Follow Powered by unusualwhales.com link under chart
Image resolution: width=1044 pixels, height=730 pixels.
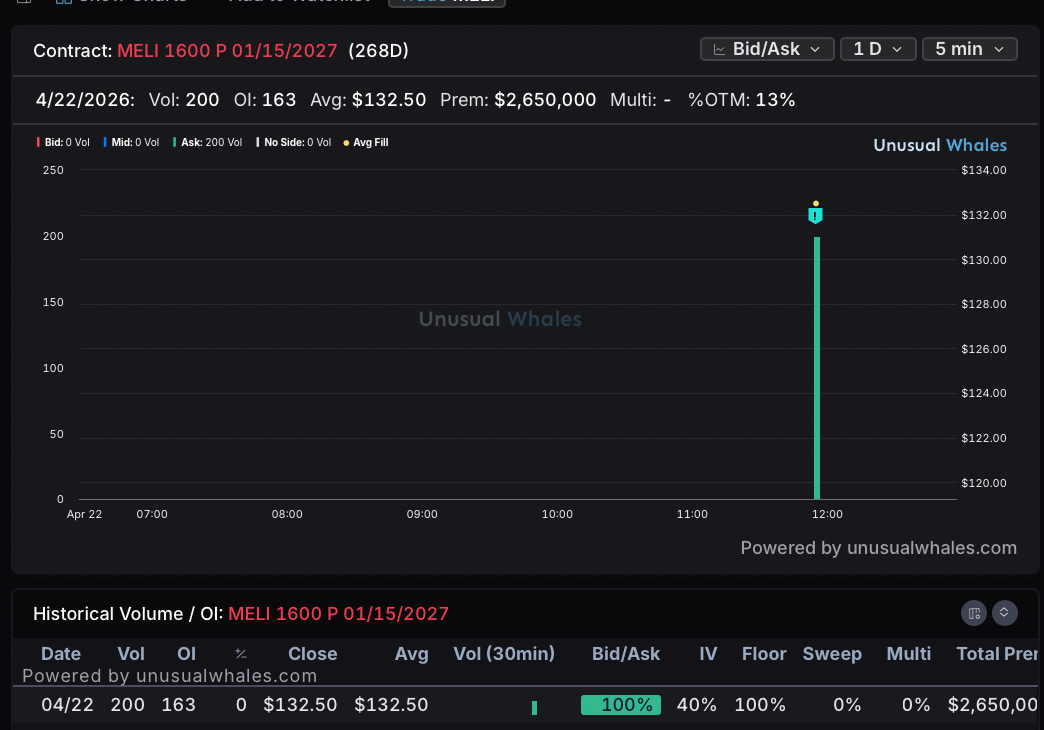click(x=878, y=548)
